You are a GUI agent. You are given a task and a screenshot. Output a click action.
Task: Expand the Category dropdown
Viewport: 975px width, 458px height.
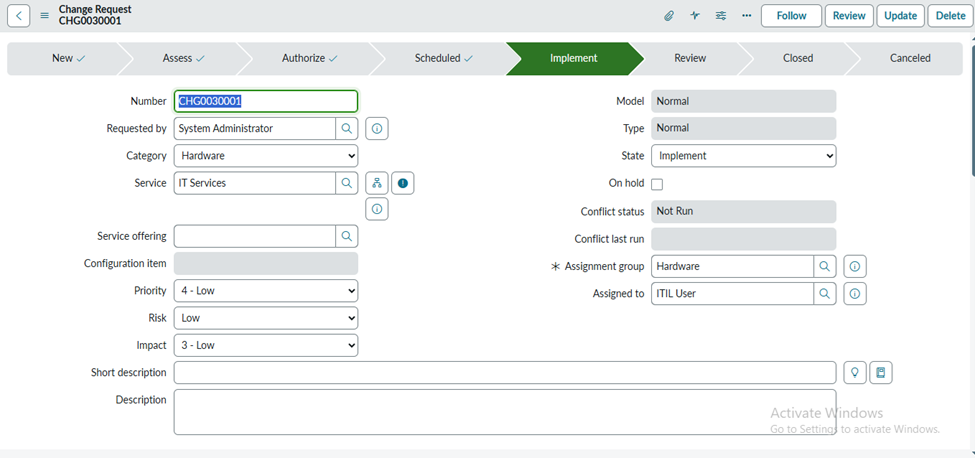coord(265,156)
